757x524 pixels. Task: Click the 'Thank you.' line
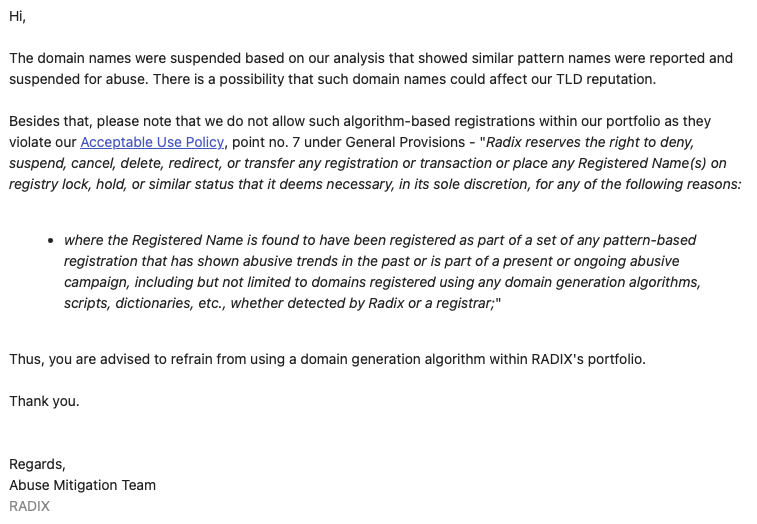point(44,401)
